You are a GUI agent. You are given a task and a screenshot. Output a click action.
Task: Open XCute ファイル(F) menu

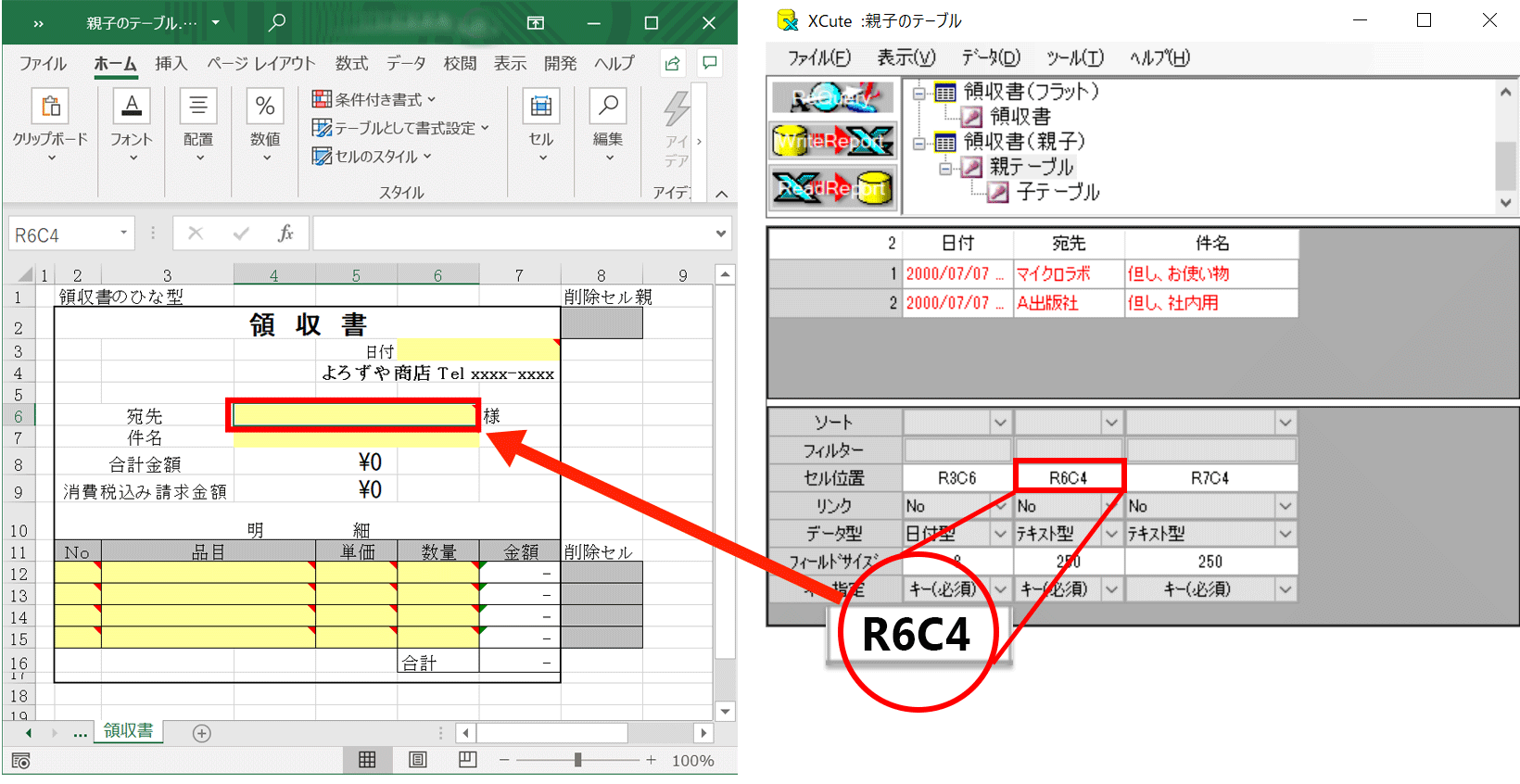click(x=819, y=57)
